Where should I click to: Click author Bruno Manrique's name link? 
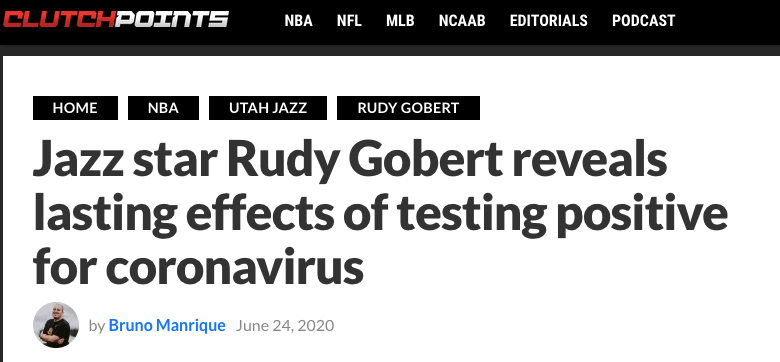167,326
